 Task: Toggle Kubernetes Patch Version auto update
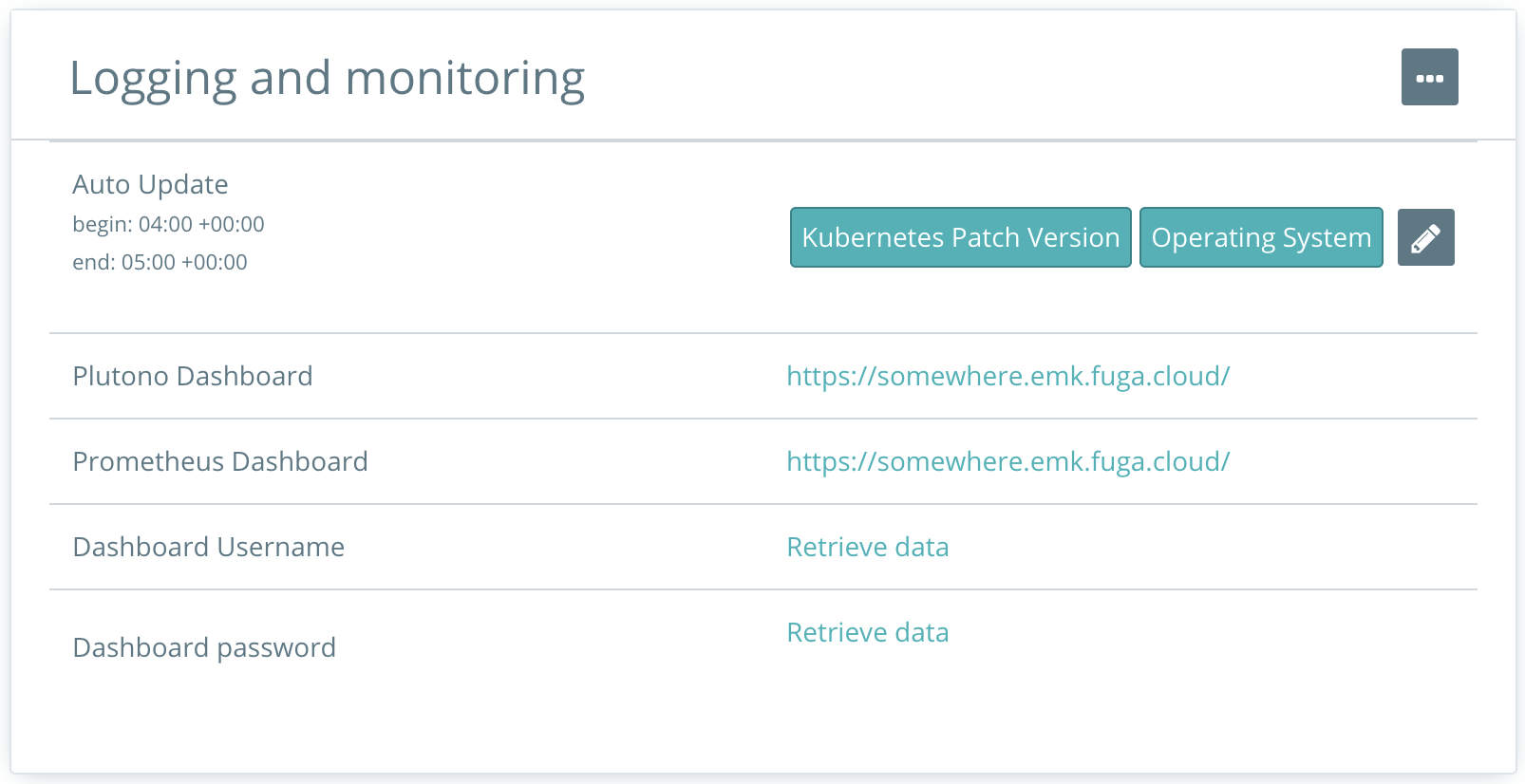[x=961, y=237]
